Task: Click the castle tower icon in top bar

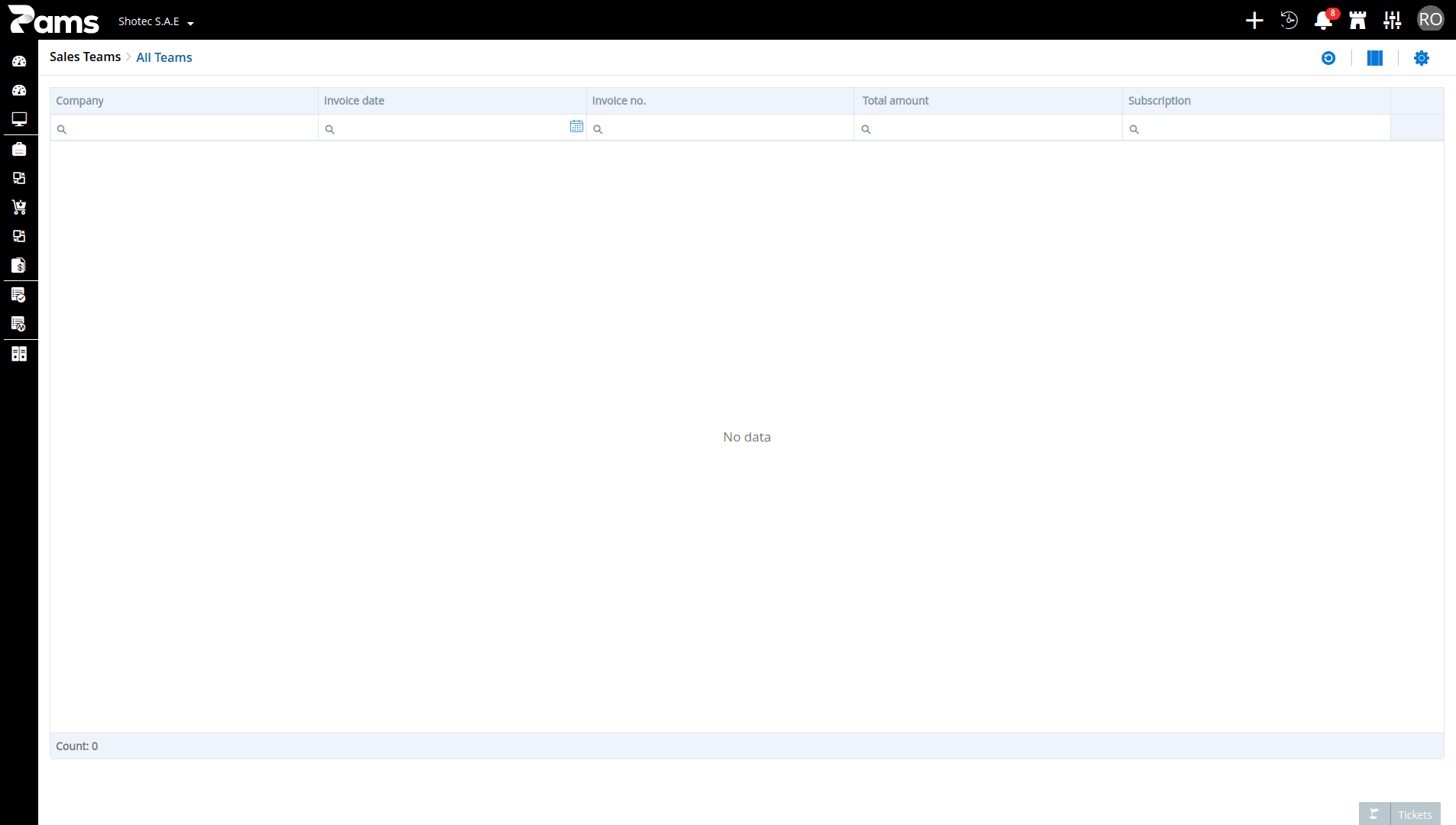Action: (x=1358, y=21)
